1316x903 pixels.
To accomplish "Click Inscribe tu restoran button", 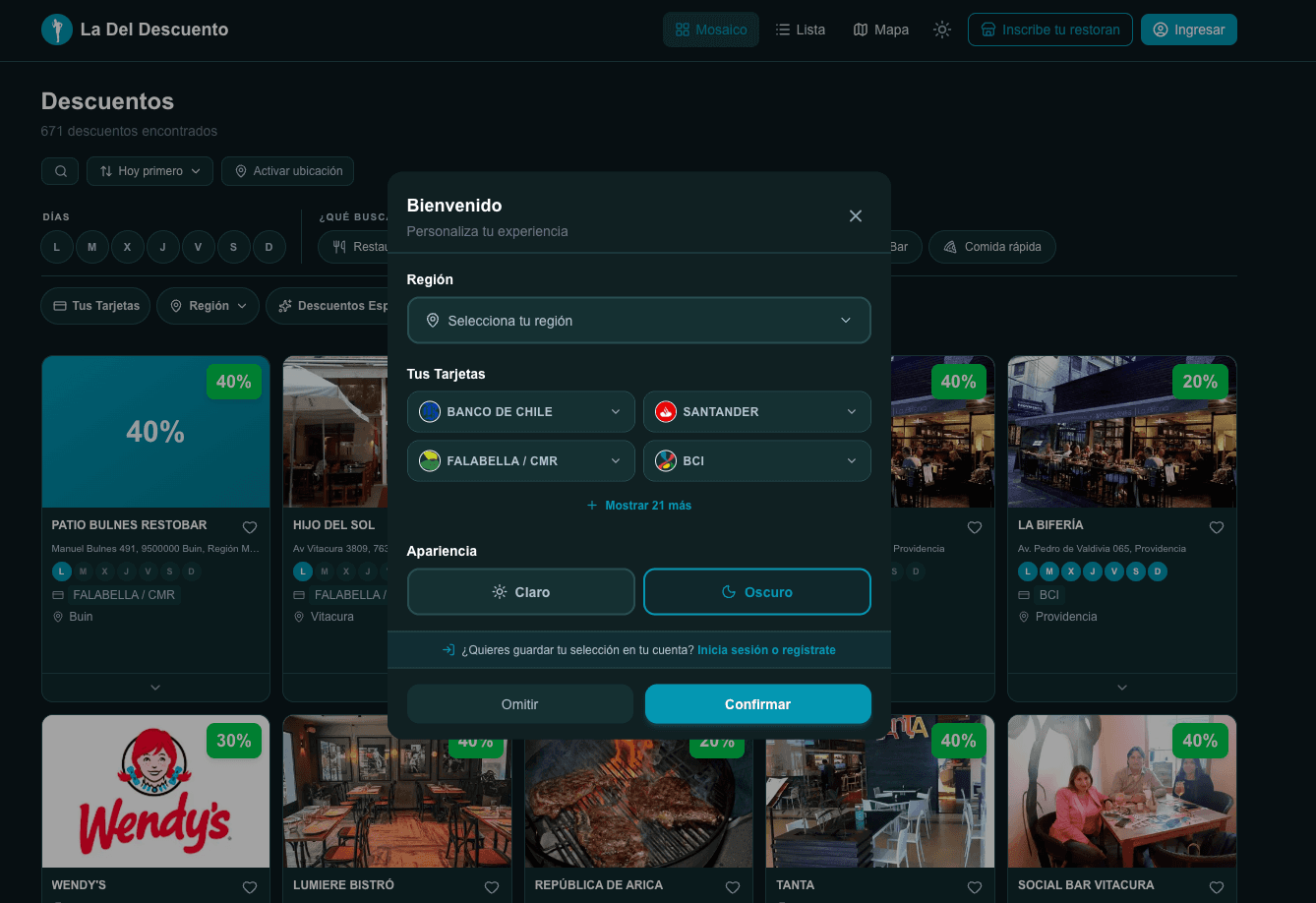I will (1050, 30).
